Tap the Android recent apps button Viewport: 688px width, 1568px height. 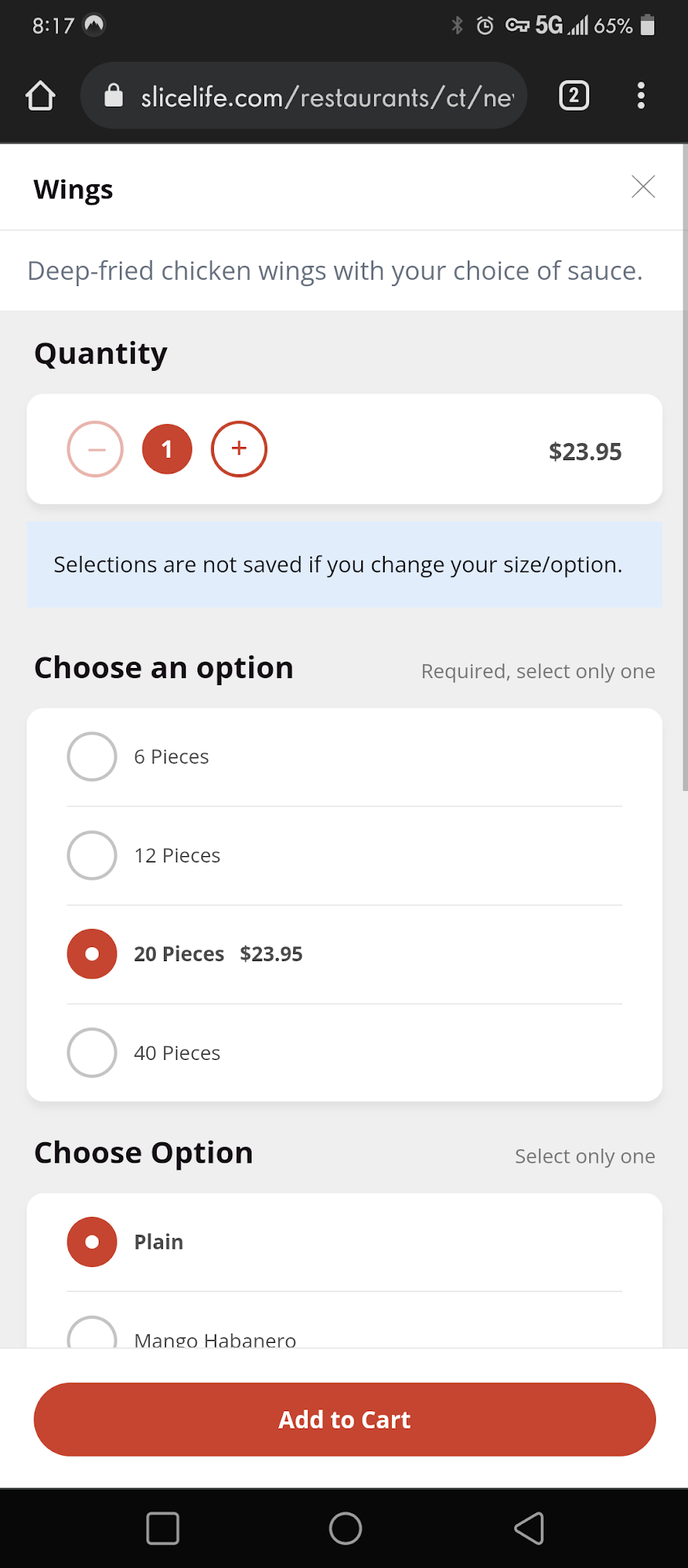[x=162, y=1528]
